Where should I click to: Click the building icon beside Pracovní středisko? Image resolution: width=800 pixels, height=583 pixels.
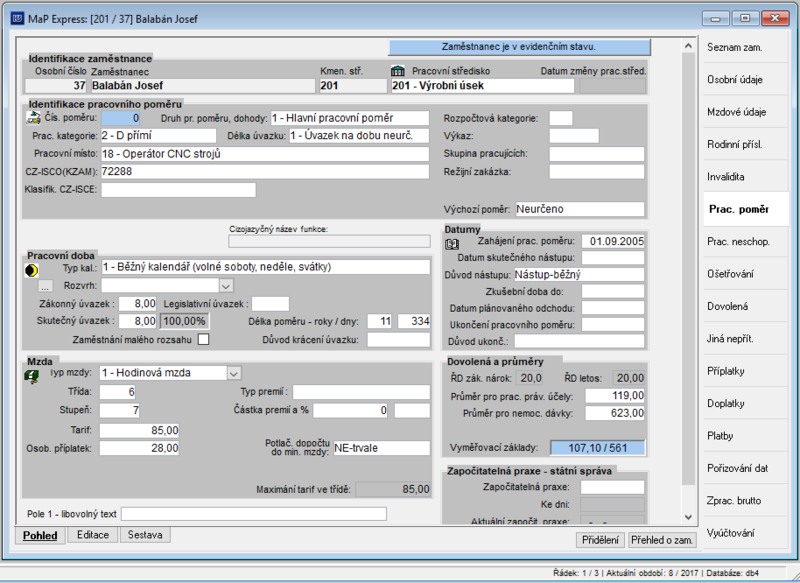(397, 71)
